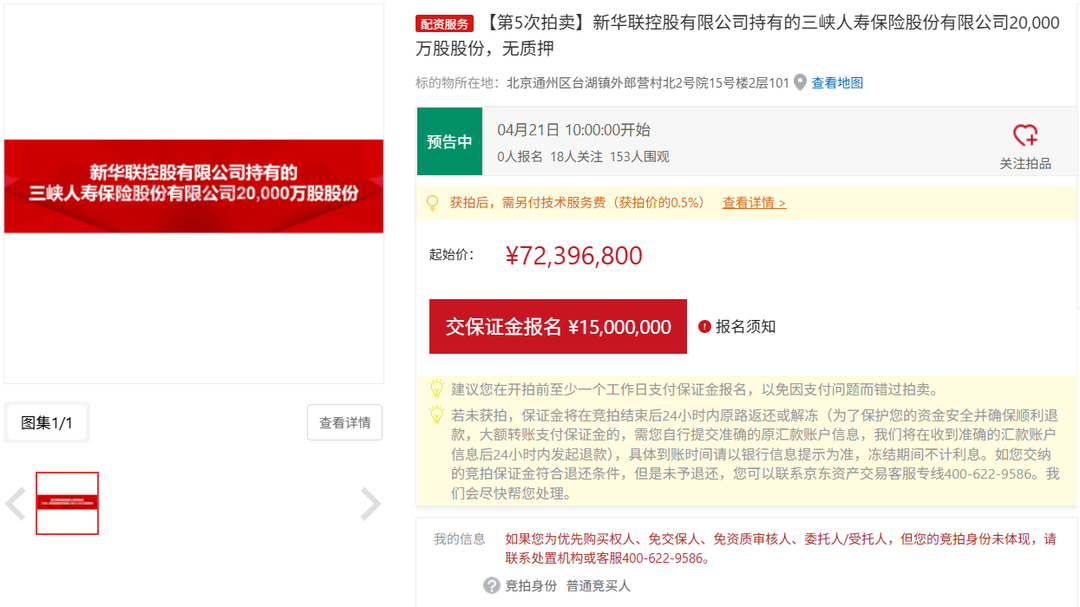Screen dimensions: 1080x607
Task: Click the heart icon to follow this item
Action: [1025, 135]
